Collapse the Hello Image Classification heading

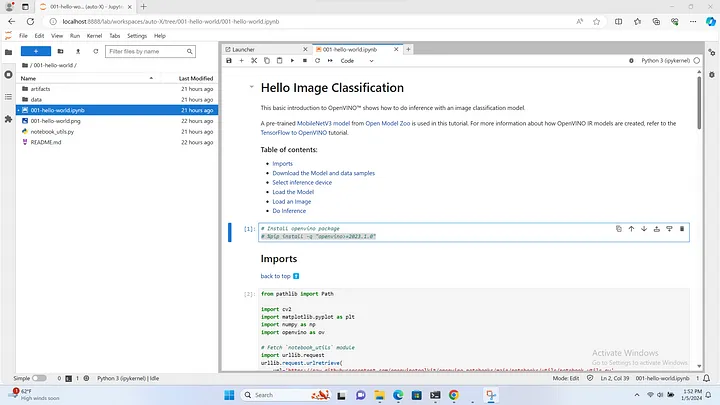click(x=251, y=88)
